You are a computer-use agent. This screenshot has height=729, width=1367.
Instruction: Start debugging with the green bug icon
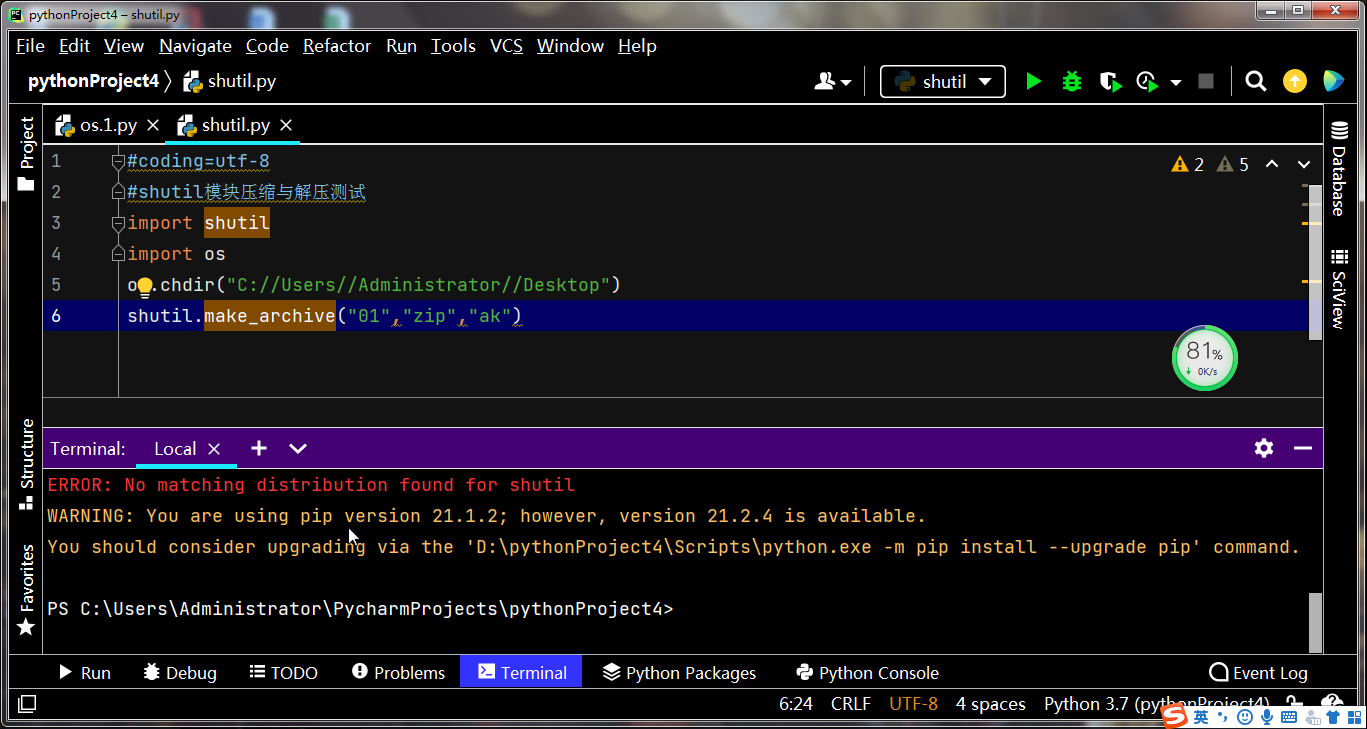(1072, 81)
